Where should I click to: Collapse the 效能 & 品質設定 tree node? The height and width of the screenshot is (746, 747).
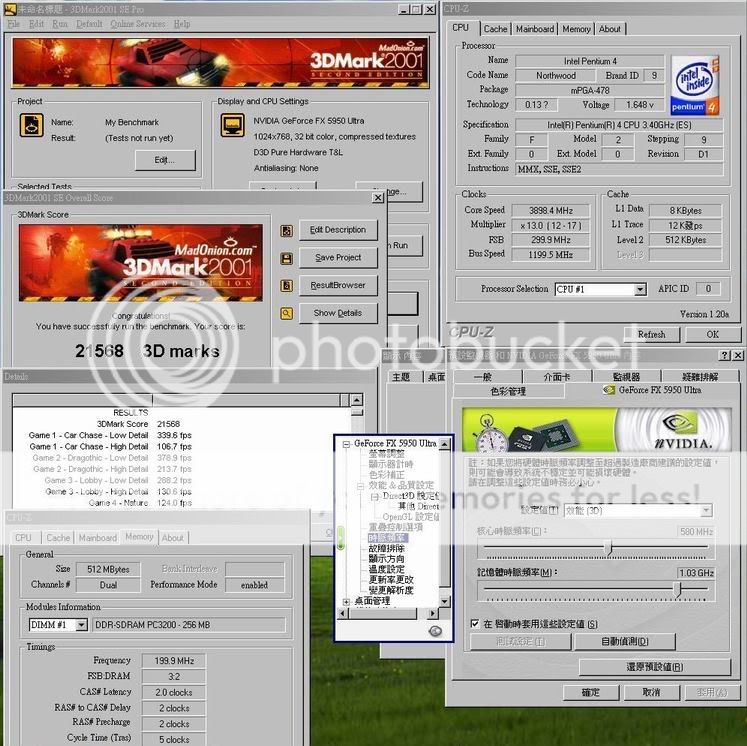pyautogui.click(x=361, y=486)
